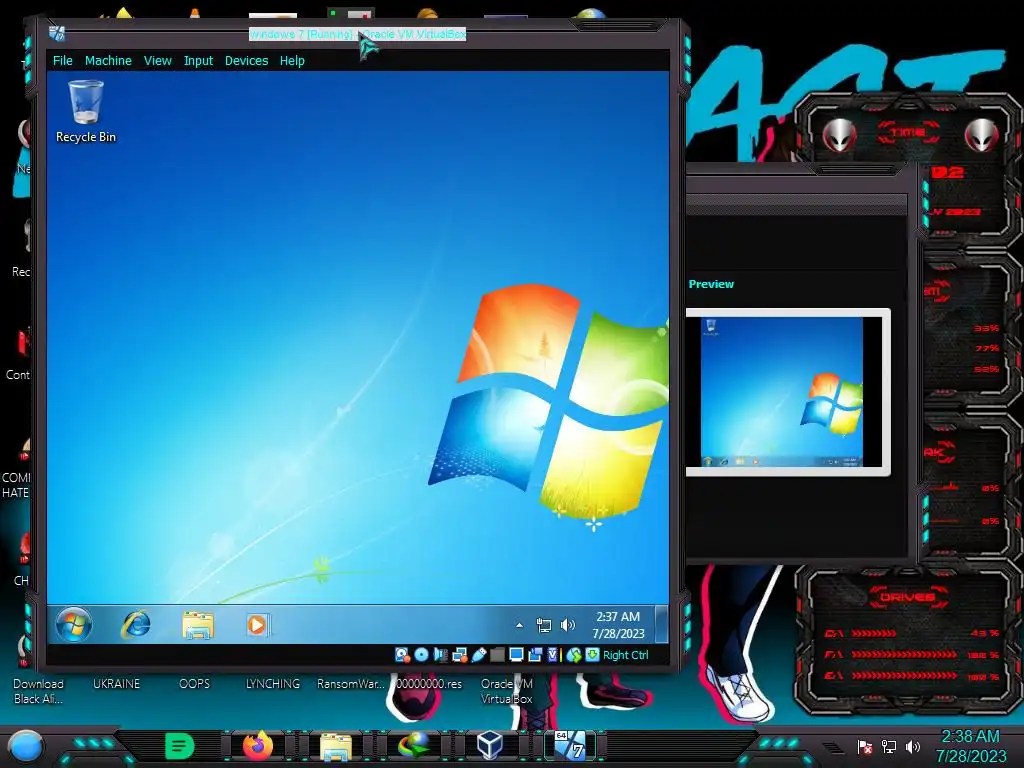Click the recording indicator in VM status bar
Screen dimensions: 1024x768
point(536,654)
